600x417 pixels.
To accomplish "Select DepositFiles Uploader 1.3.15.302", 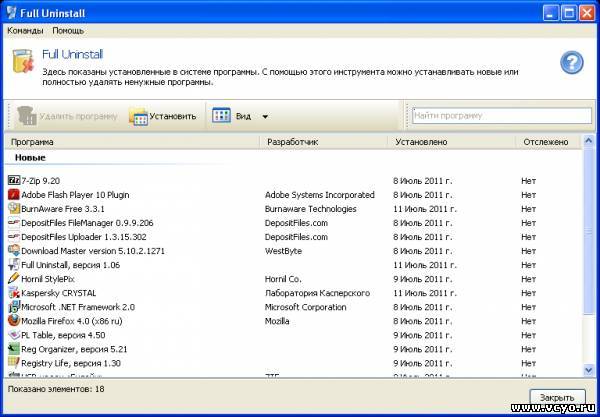I will coord(84,237).
